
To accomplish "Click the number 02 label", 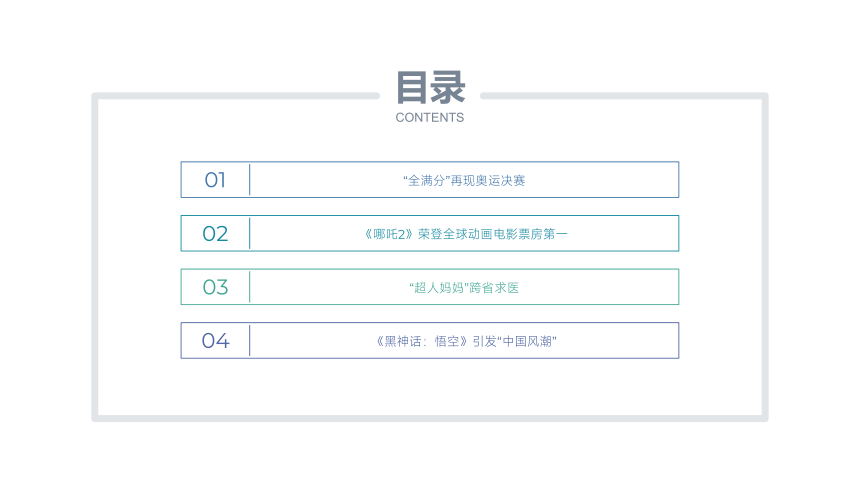I will pos(215,234).
